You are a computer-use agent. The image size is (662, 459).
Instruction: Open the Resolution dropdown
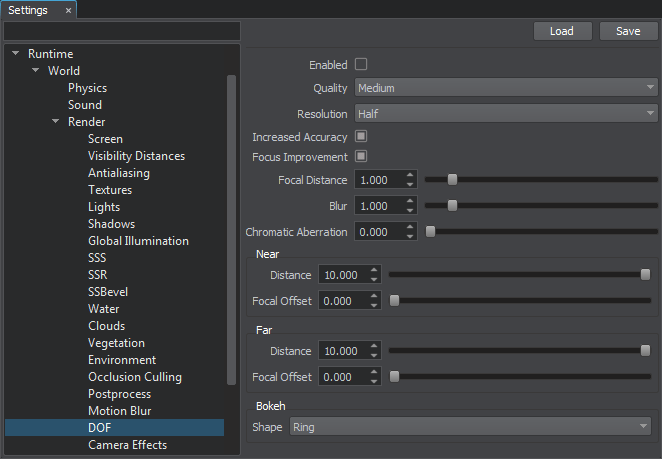click(x=506, y=114)
